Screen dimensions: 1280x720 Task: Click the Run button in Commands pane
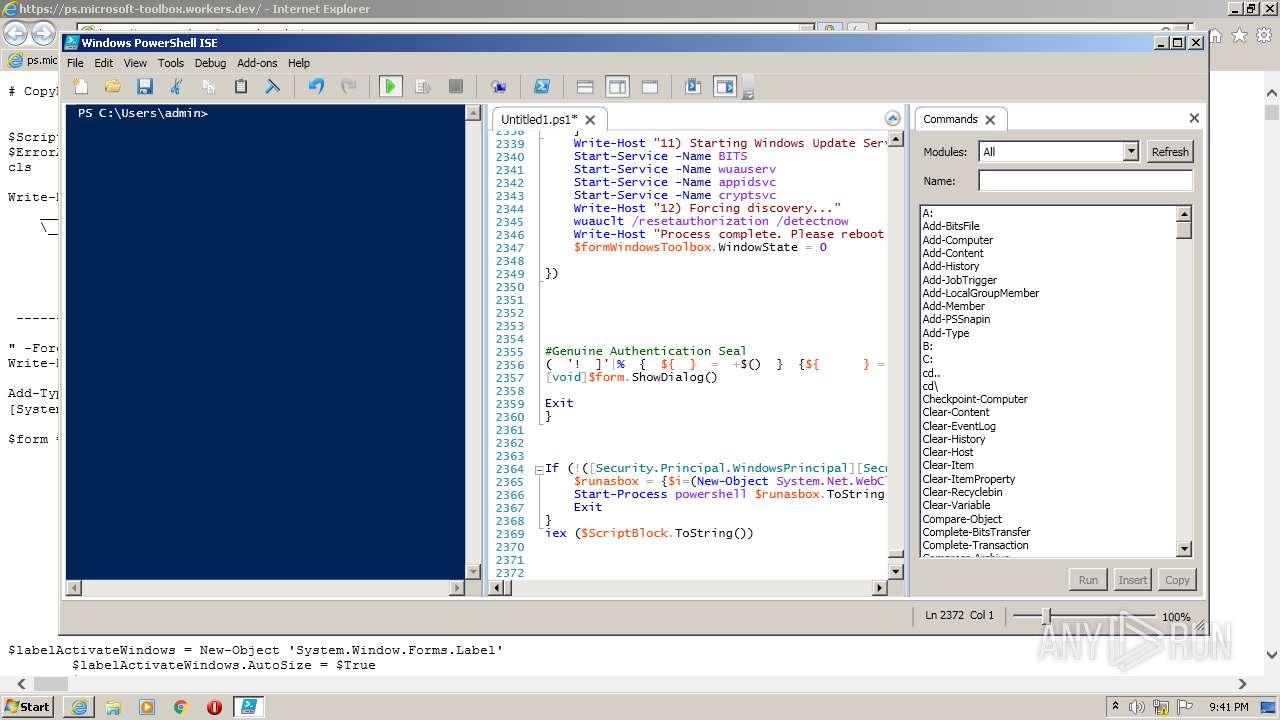point(1088,580)
